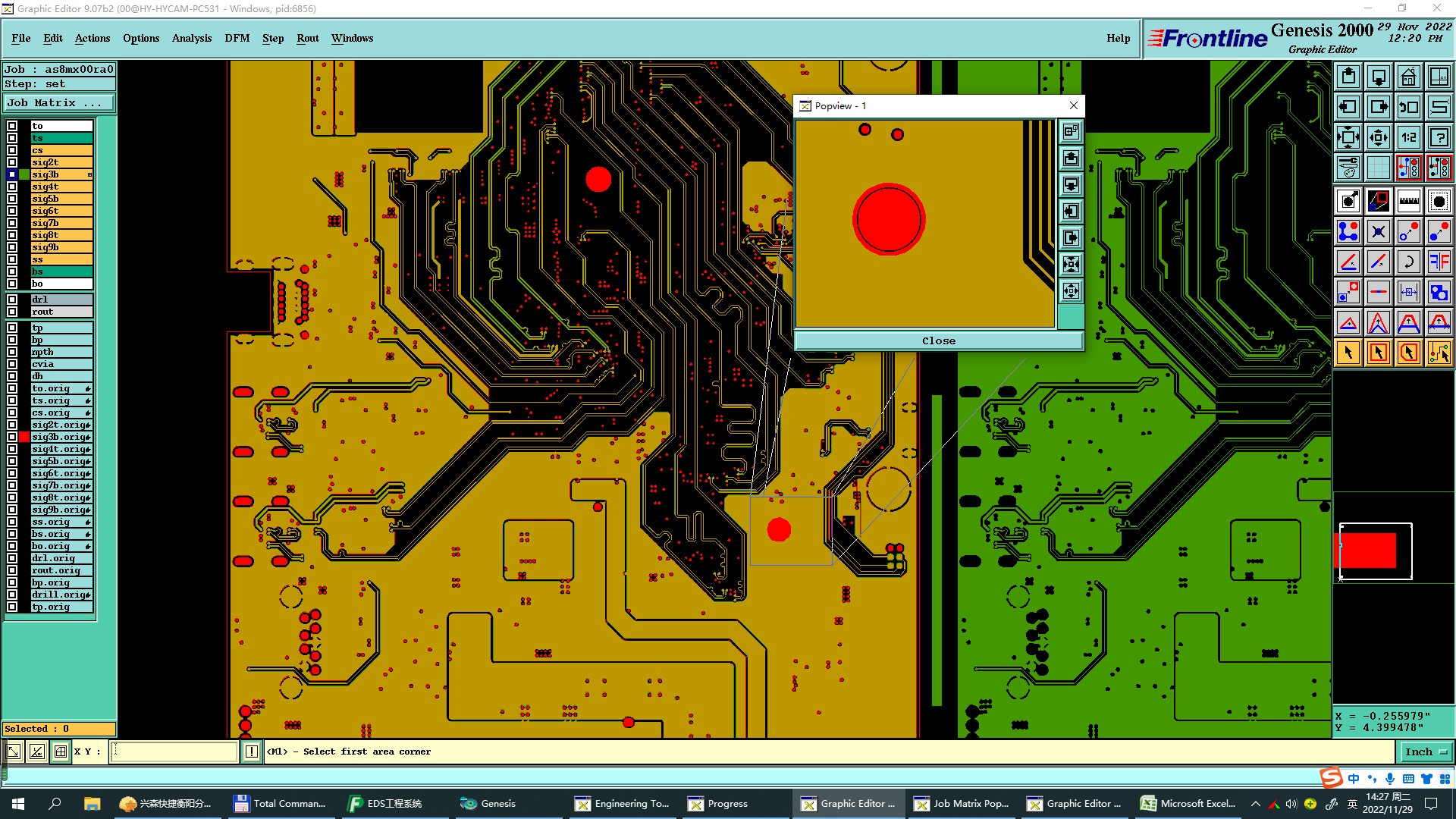Click the red sig3b.orig color box
The image size is (1456, 819).
(24, 437)
